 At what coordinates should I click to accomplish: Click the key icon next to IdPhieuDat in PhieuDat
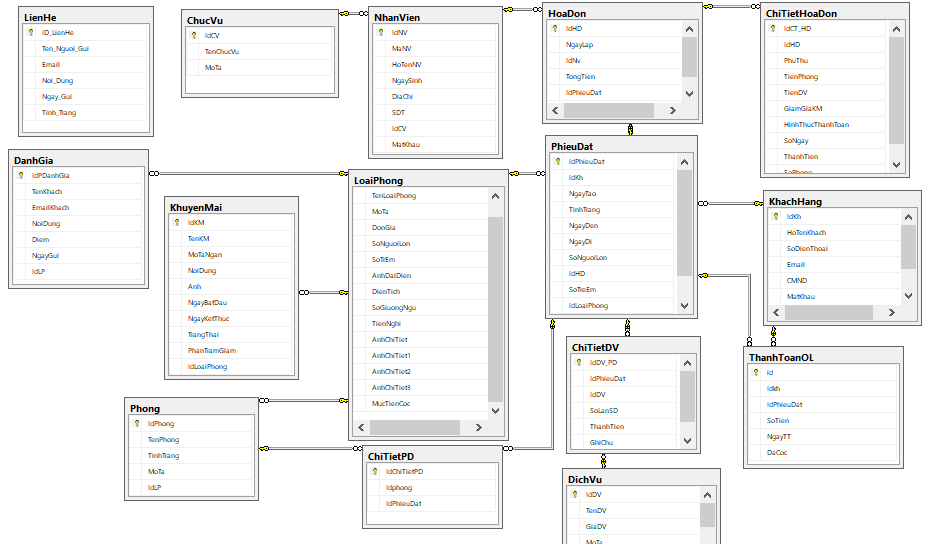pos(558,162)
